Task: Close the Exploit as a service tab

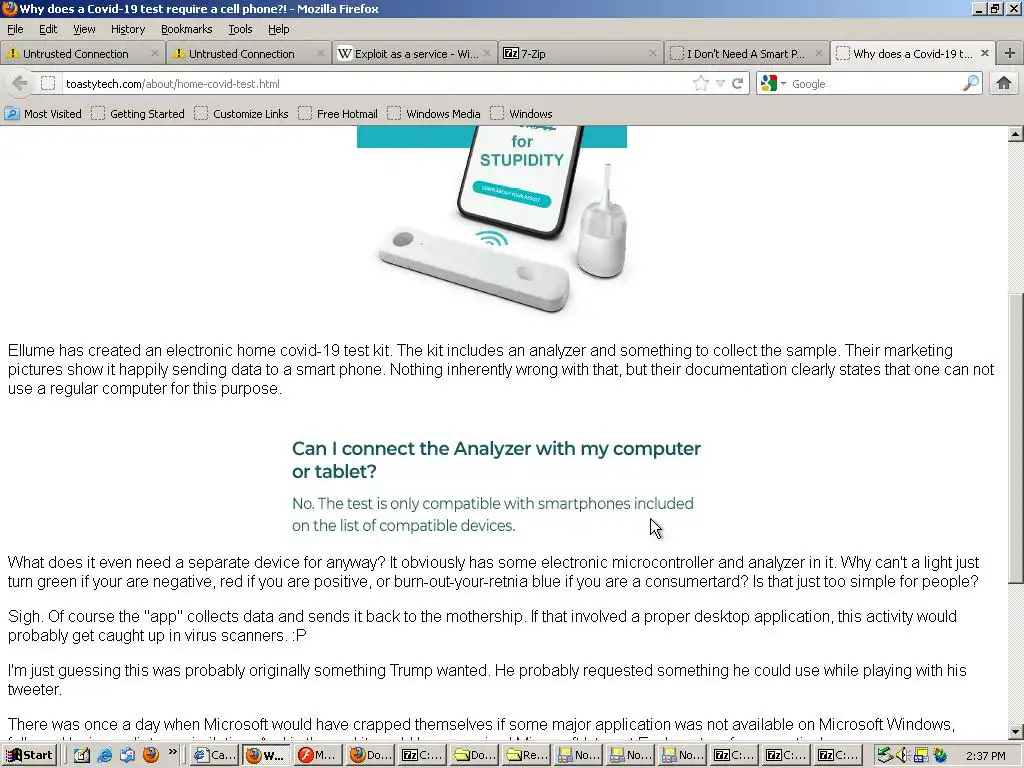Action: click(487, 54)
